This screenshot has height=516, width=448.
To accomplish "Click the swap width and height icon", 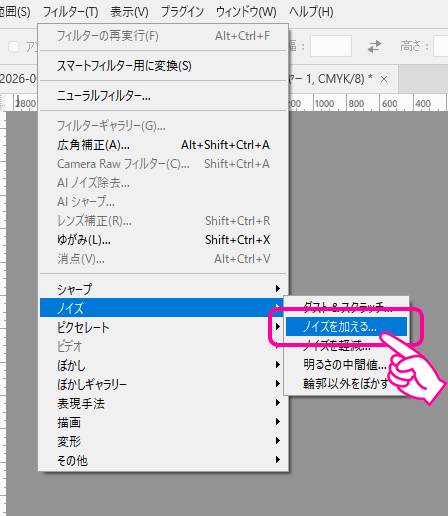I will click(x=374, y=46).
